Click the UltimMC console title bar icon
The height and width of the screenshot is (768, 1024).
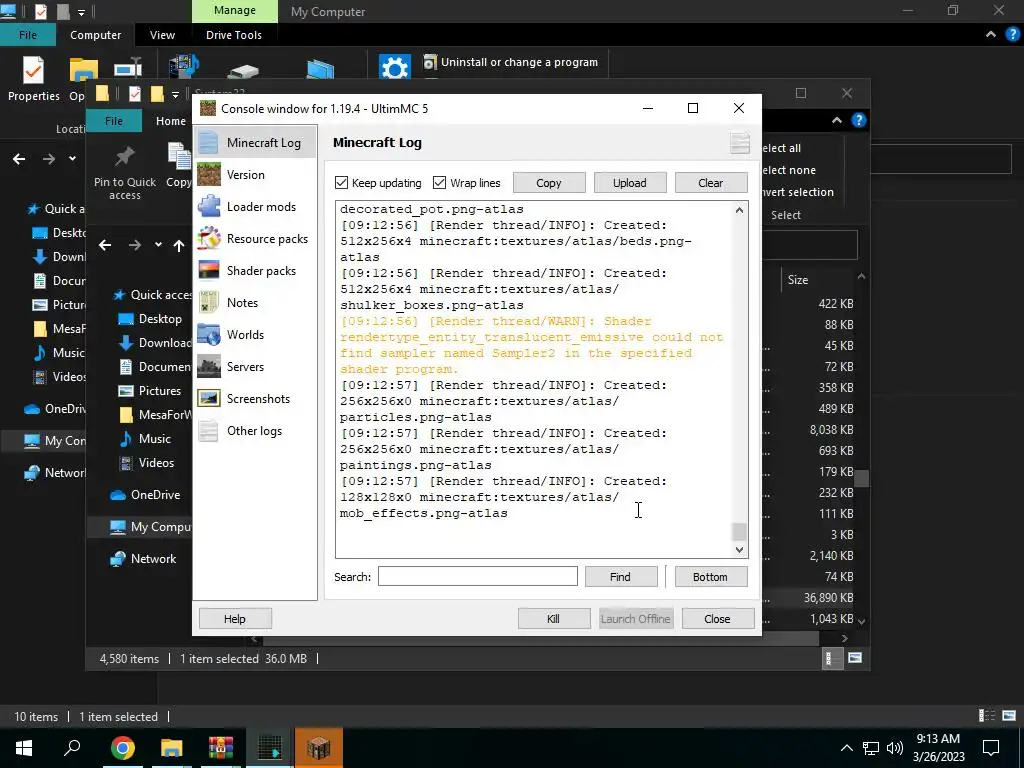click(x=208, y=108)
